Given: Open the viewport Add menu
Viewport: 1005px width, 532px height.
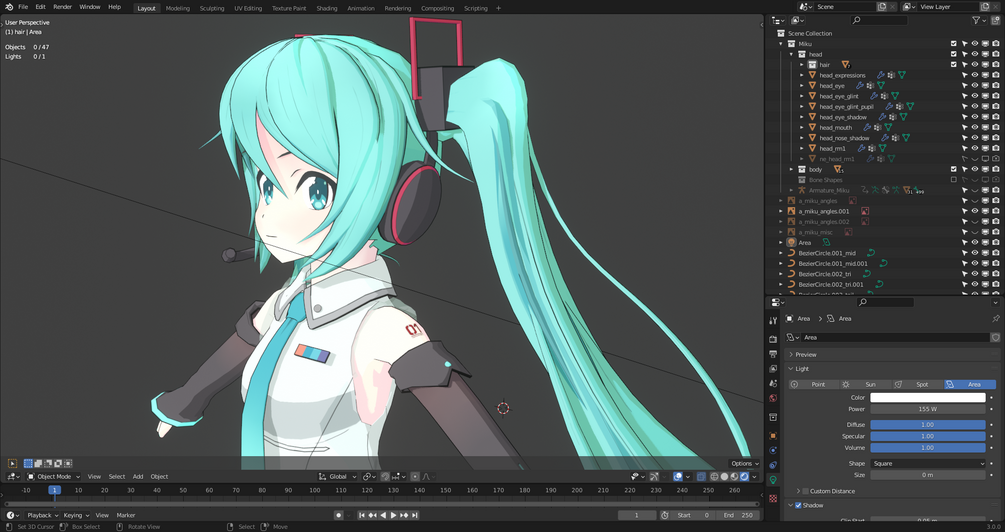Looking at the screenshot, I should click(x=138, y=477).
